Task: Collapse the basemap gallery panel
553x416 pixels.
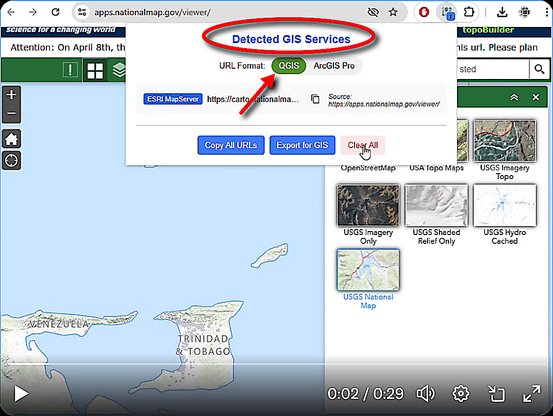Action: [514, 97]
